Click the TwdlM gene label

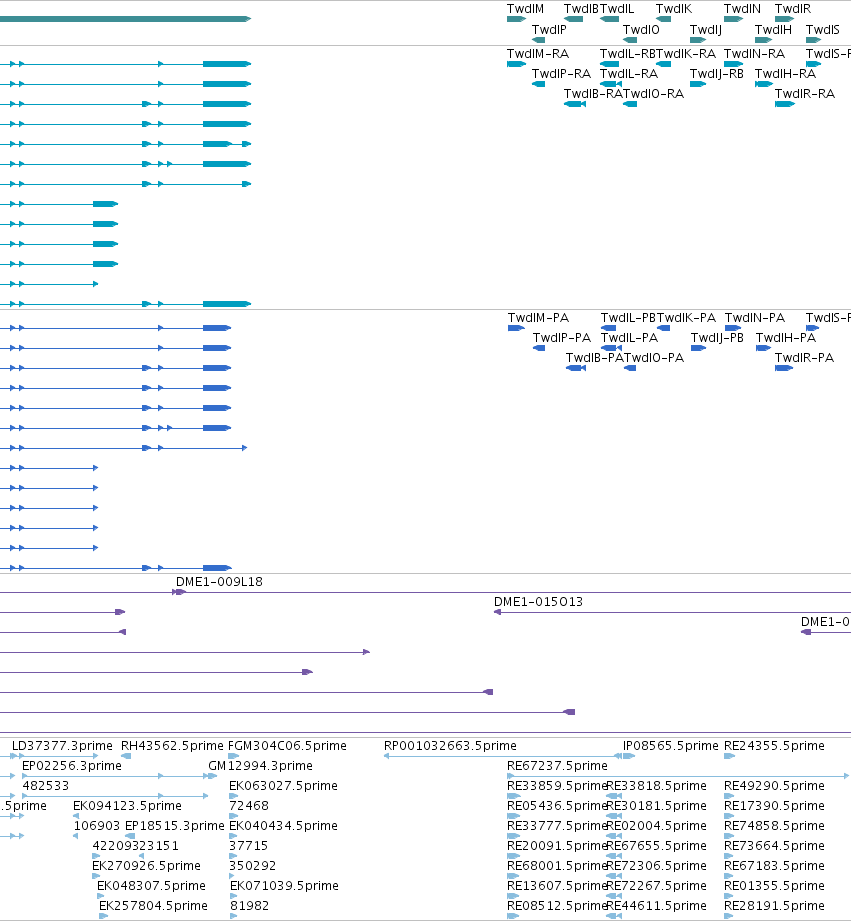[525, 9]
